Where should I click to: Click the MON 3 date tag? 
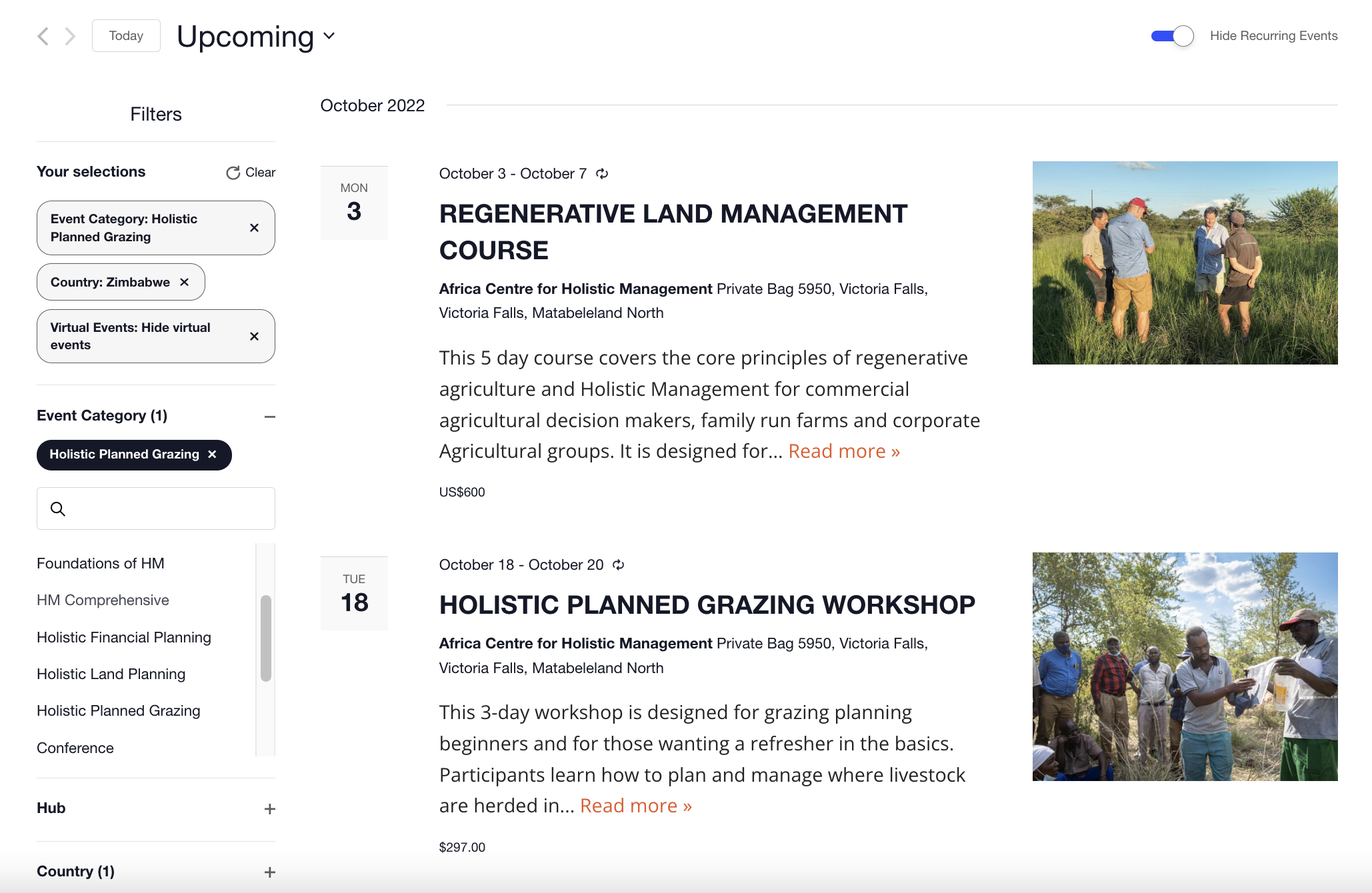click(x=354, y=203)
